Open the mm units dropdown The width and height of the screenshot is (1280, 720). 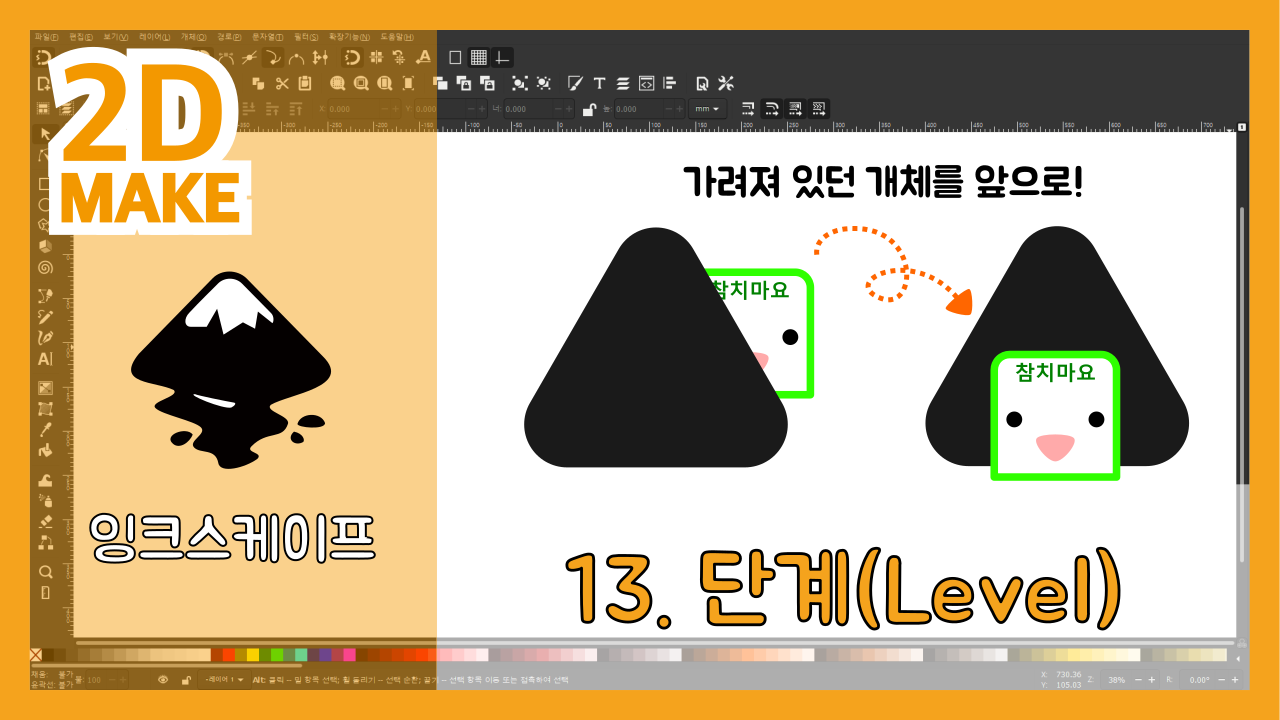tap(708, 108)
